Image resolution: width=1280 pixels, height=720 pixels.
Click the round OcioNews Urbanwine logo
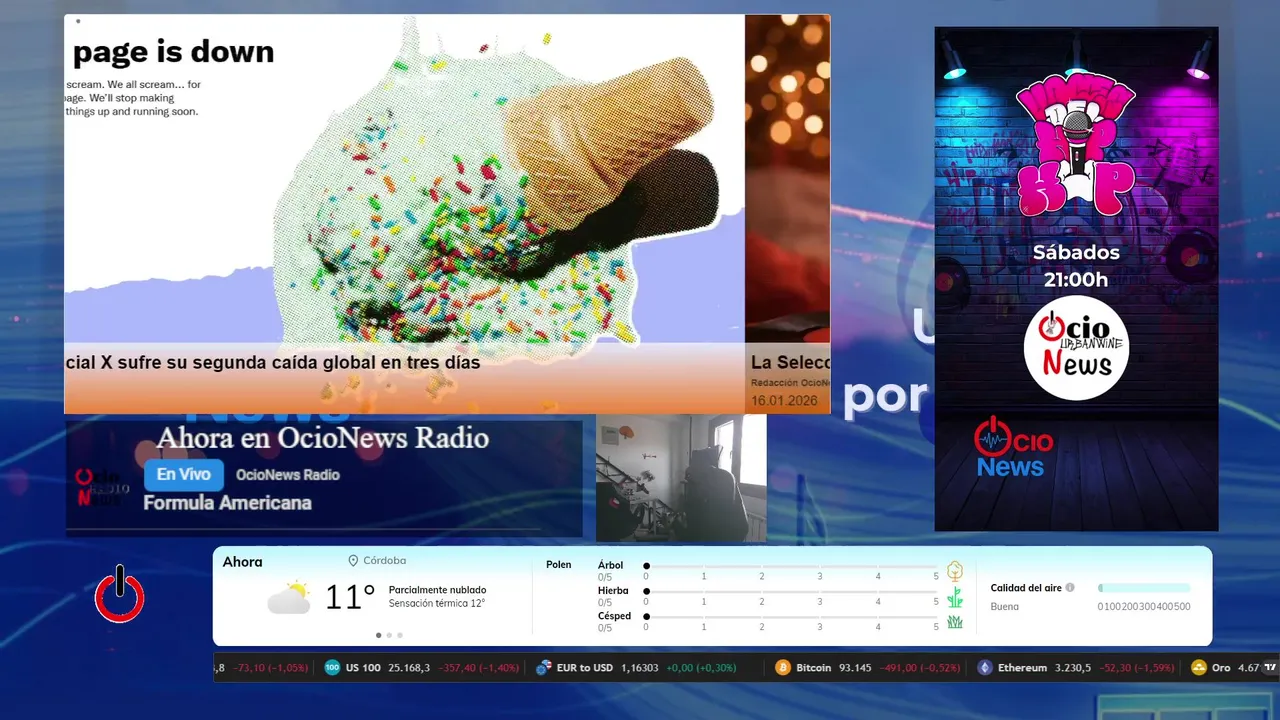1076,348
